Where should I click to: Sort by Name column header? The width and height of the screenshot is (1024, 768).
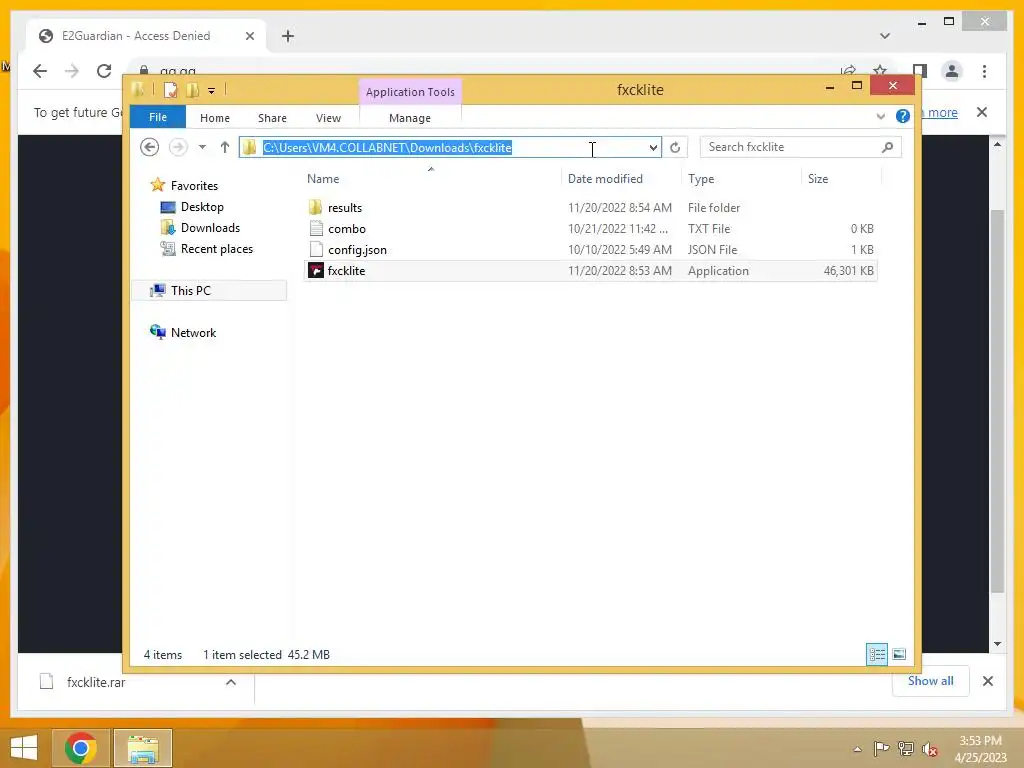[323, 179]
